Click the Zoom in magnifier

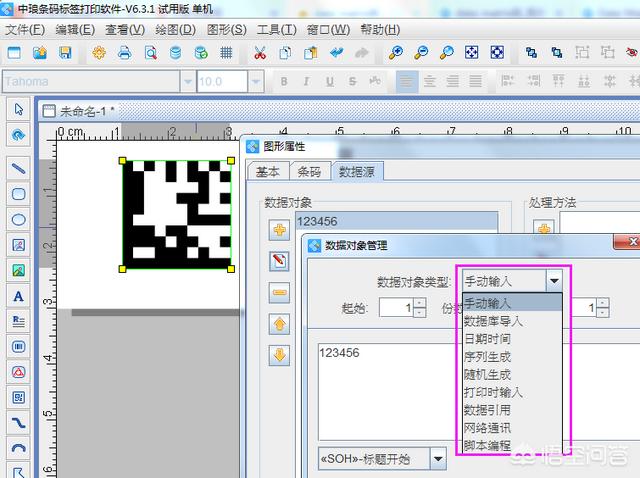click(396, 53)
